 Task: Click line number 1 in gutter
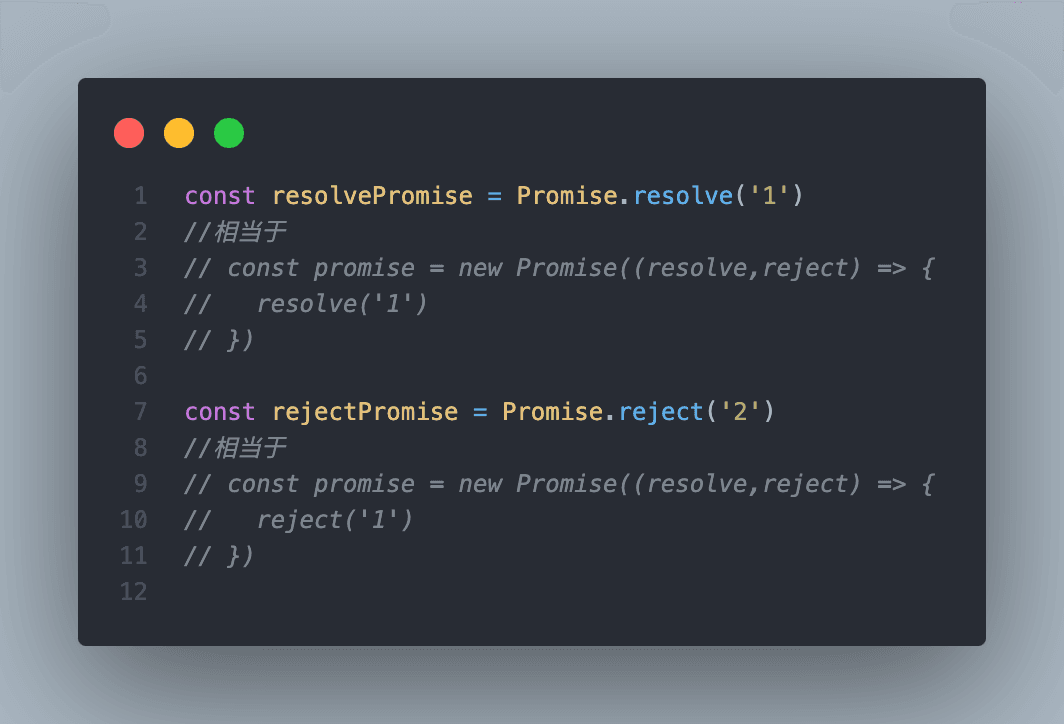click(x=140, y=195)
